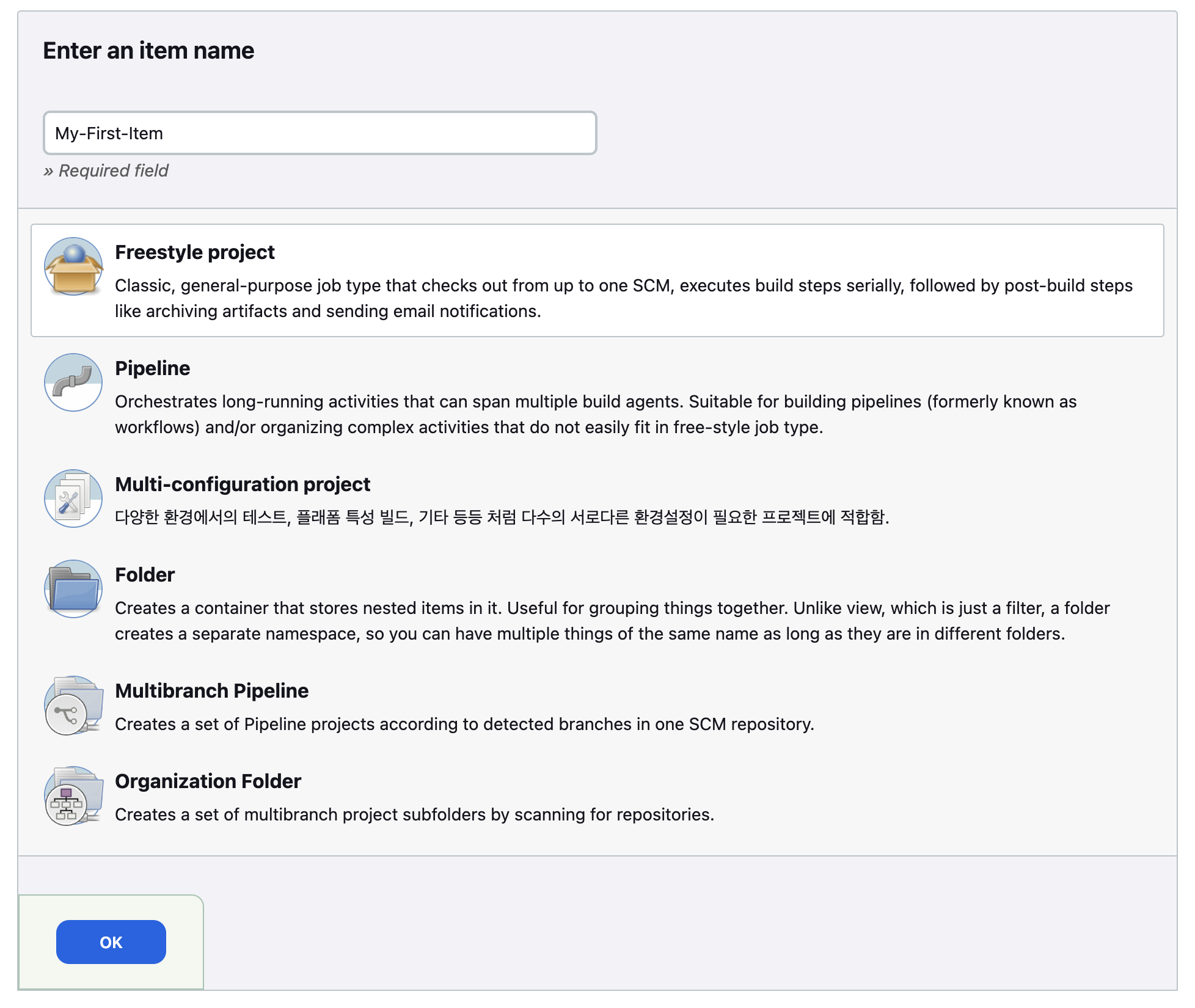Choose the Multi-configuration project heading

click(242, 484)
